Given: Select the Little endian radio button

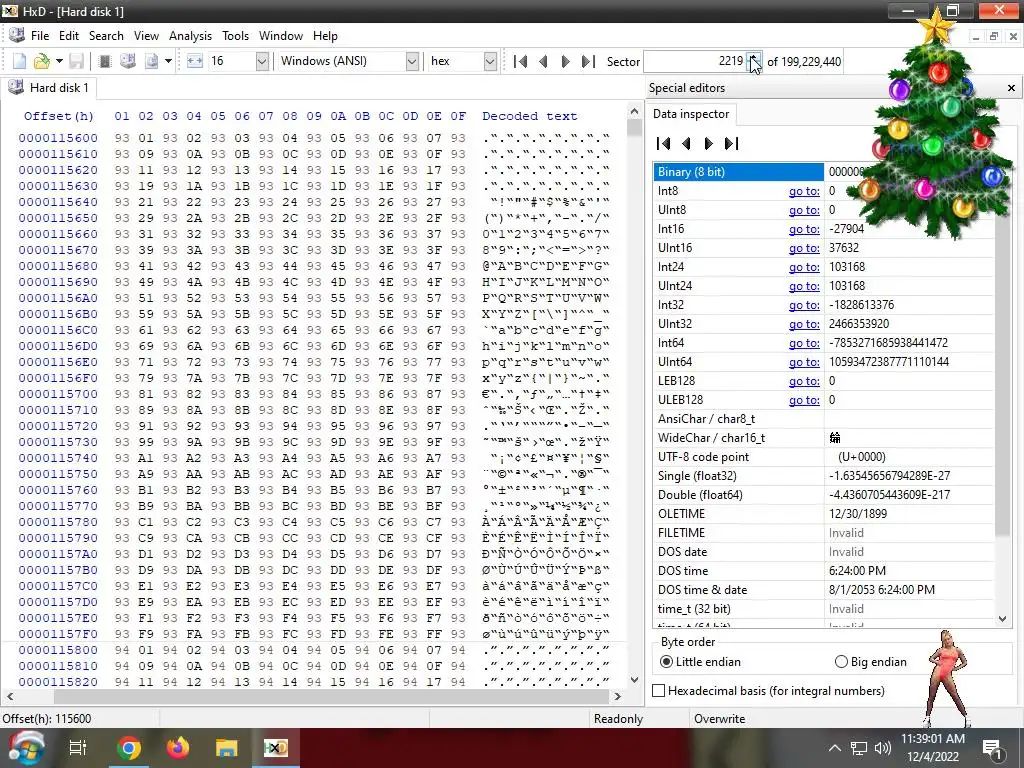Looking at the screenshot, I should point(666,662).
